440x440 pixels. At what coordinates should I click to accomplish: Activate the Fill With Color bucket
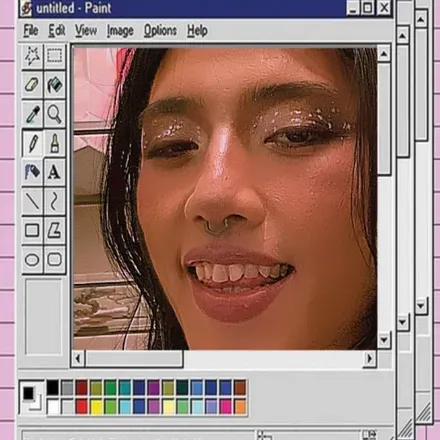(x=54, y=85)
